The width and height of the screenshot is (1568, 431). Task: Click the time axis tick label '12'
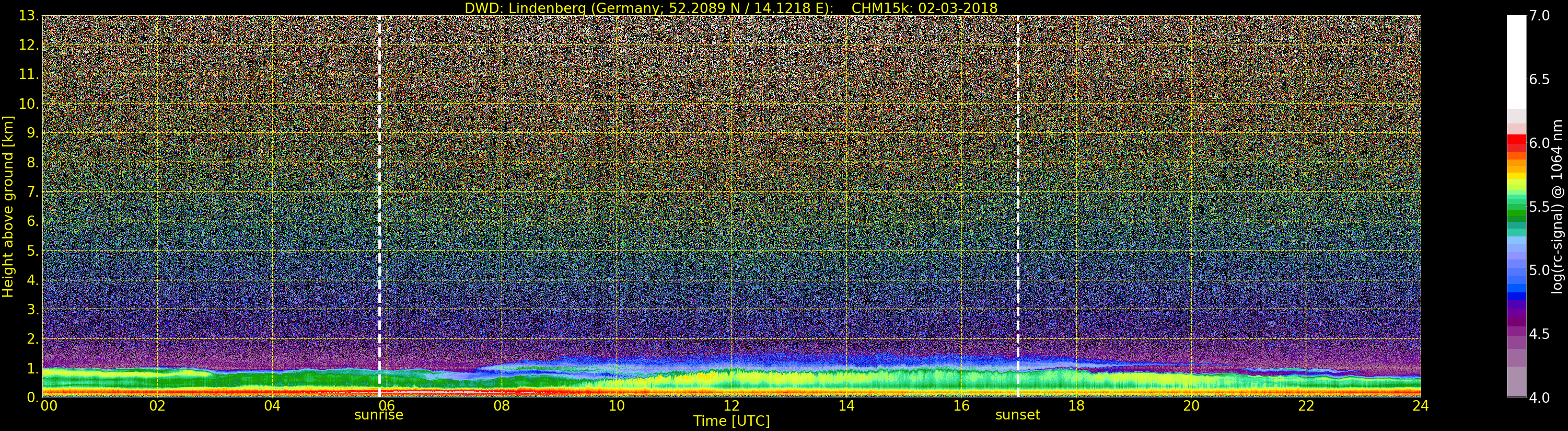point(731,406)
